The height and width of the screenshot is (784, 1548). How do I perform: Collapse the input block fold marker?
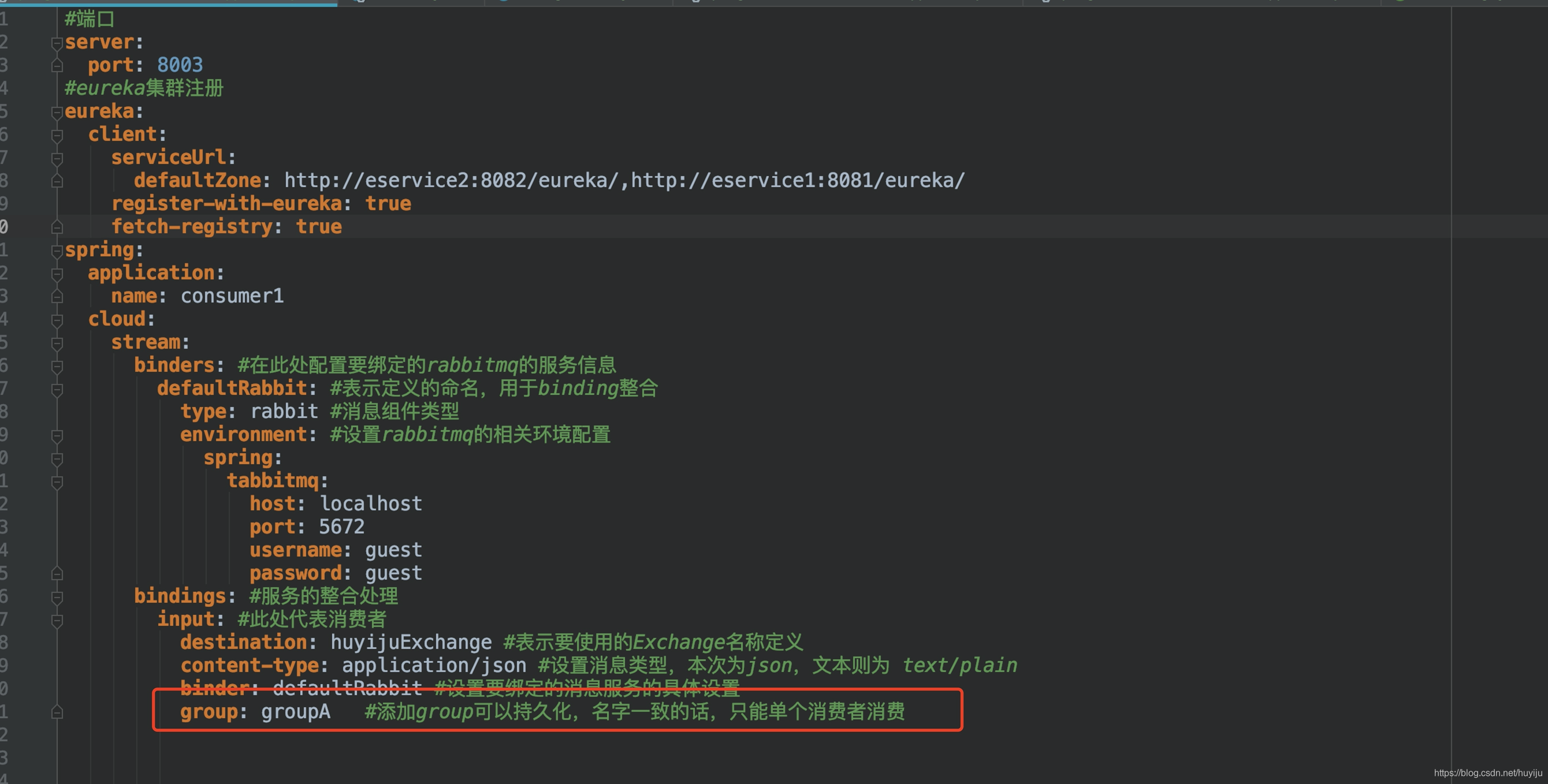coord(57,621)
